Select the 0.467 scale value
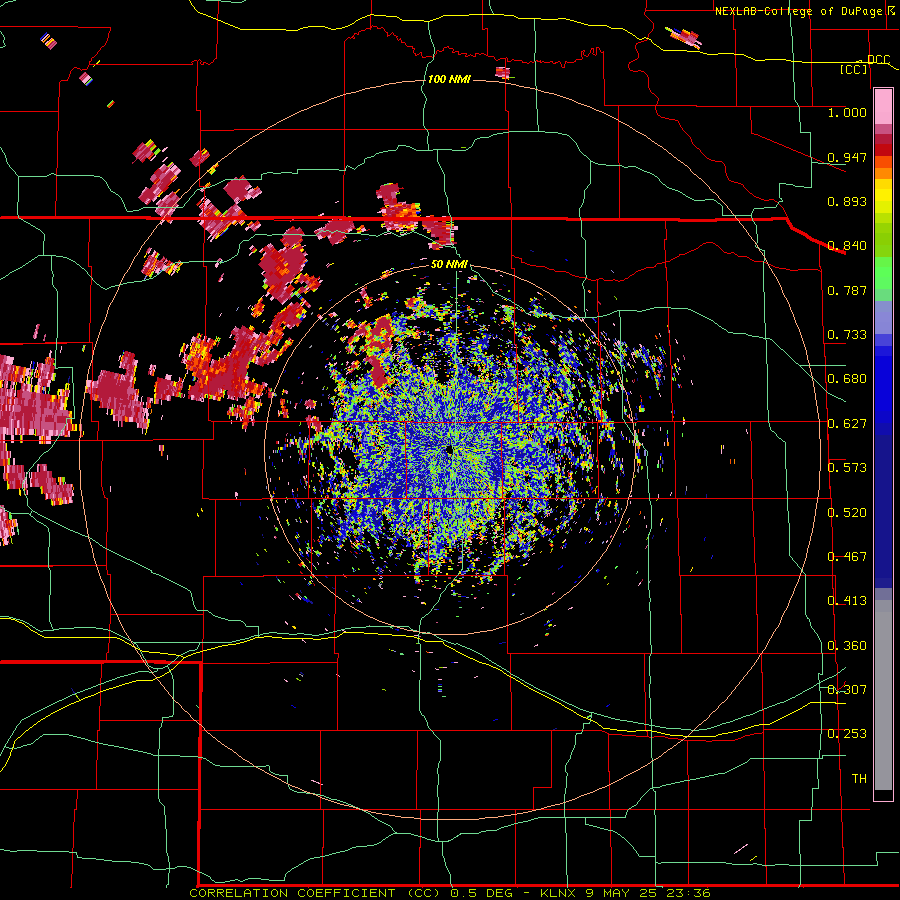Viewport: 900px width, 900px height. point(847,557)
